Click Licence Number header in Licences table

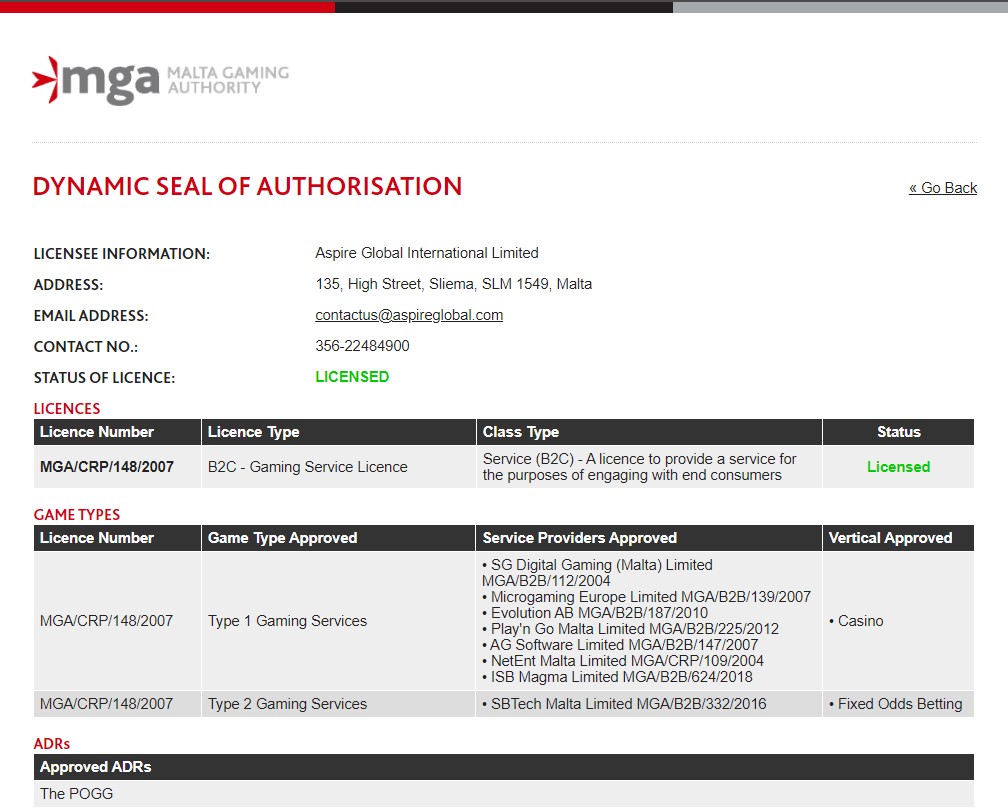click(117, 432)
